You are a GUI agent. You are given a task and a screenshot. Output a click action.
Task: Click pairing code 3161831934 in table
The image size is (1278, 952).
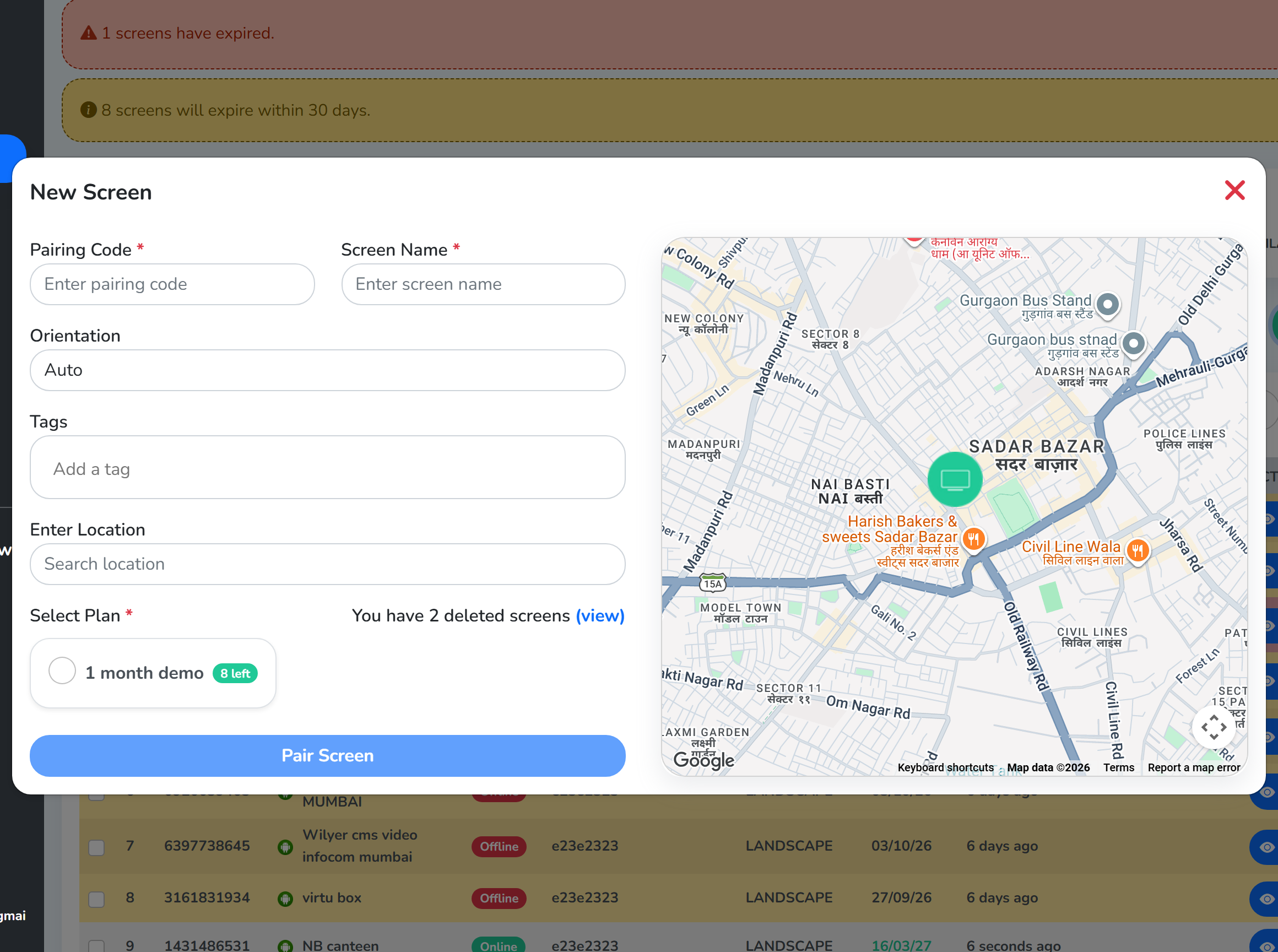[207, 898]
